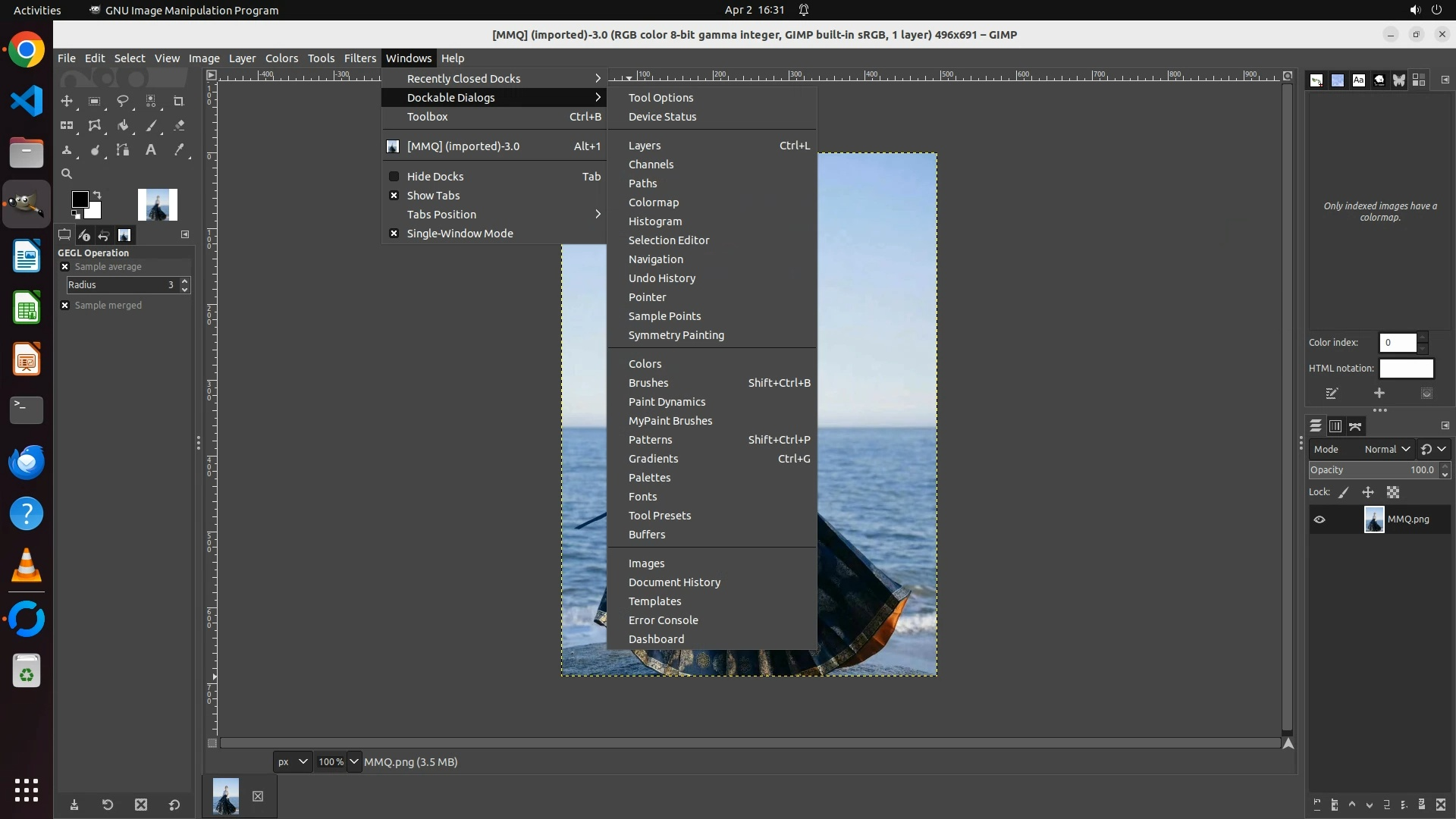Open the Fonts dock tab

click(x=1358, y=80)
